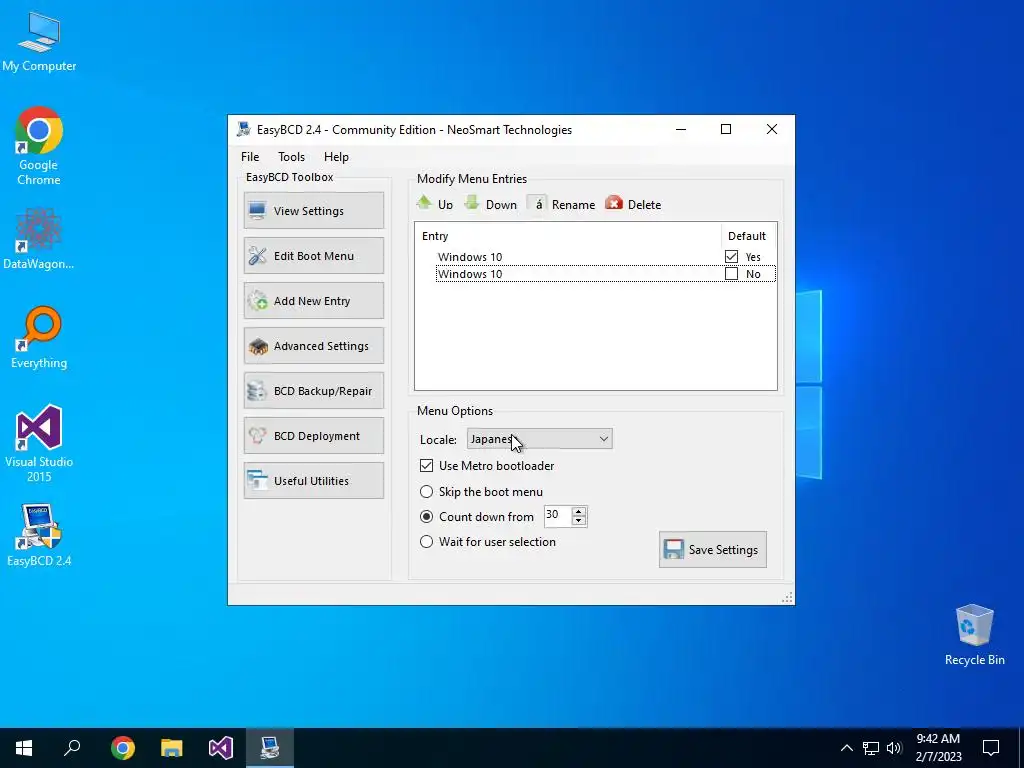Open the EasyBCD 2.4 desktop shortcut
Image resolution: width=1024 pixels, height=768 pixels.
(x=39, y=535)
